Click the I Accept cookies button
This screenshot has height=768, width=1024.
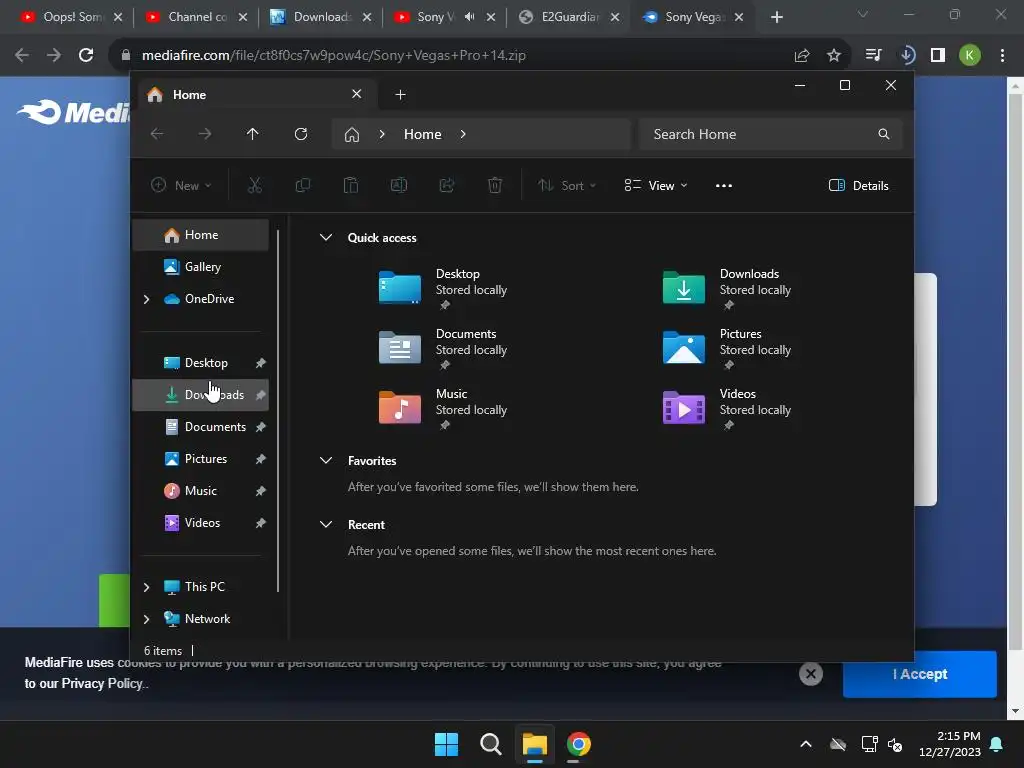coord(920,674)
